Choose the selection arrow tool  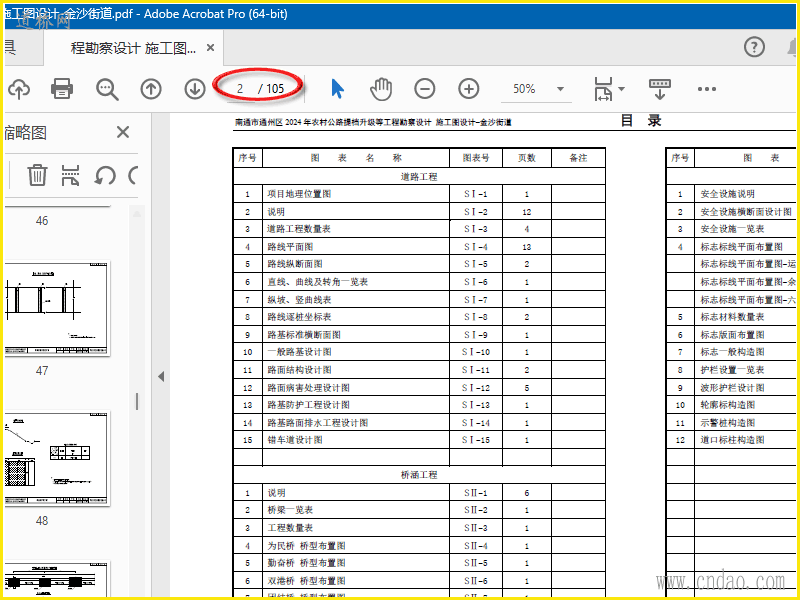click(337, 89)
